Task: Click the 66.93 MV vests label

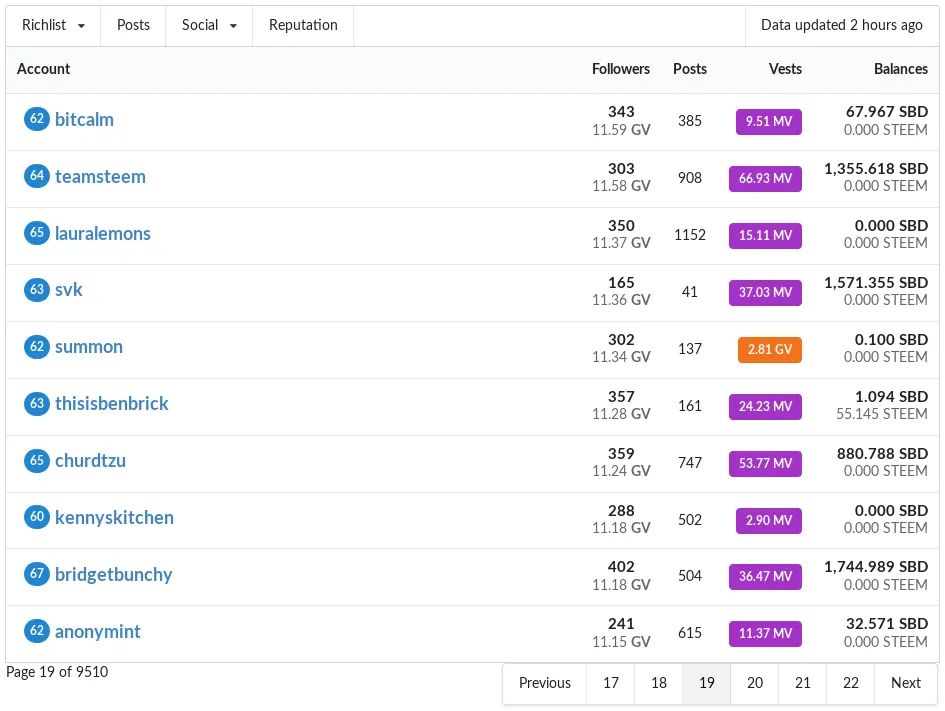Action: (x=765, y=179)
